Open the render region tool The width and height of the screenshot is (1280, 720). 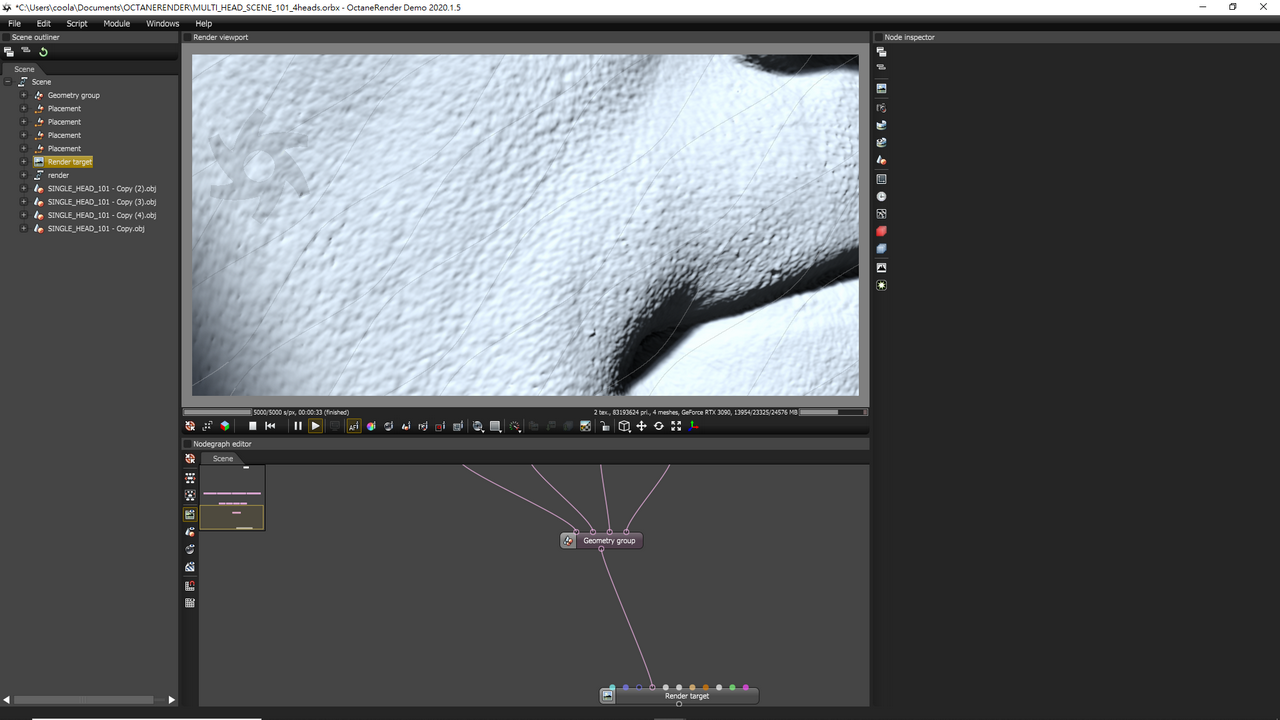[x=440, y=426]
